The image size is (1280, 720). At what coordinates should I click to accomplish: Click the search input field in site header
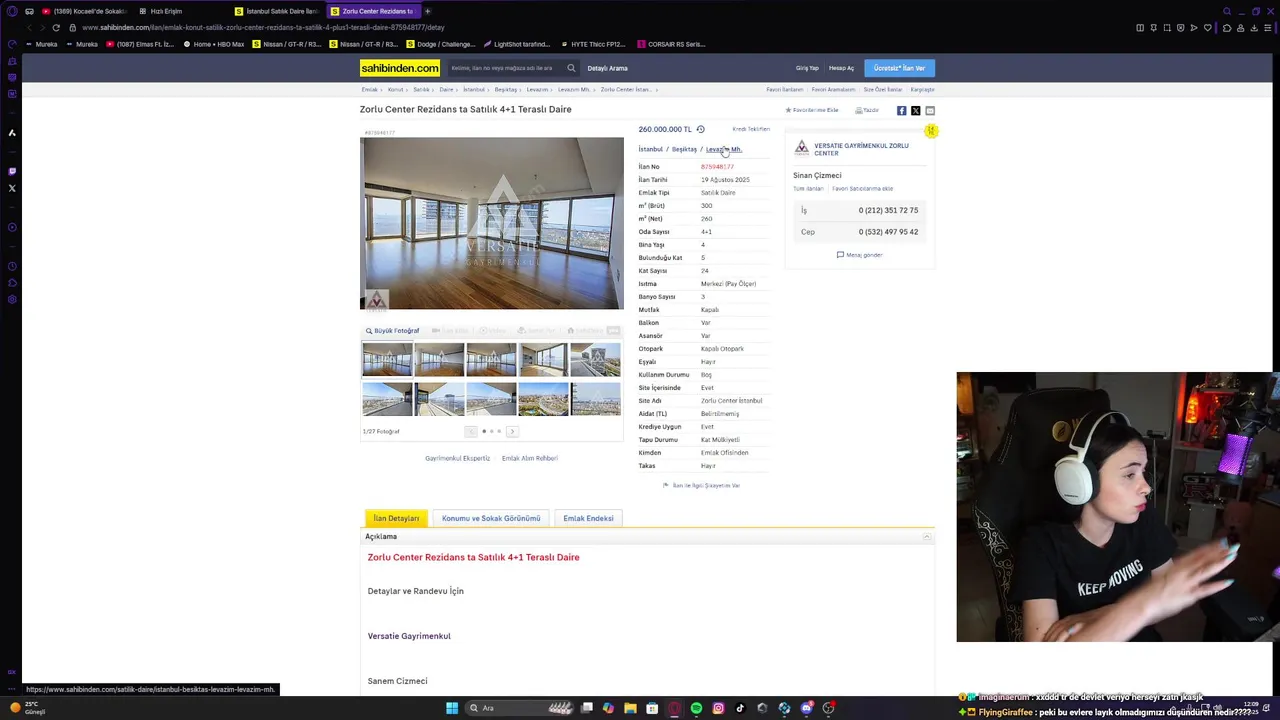(x=505, y=68)
